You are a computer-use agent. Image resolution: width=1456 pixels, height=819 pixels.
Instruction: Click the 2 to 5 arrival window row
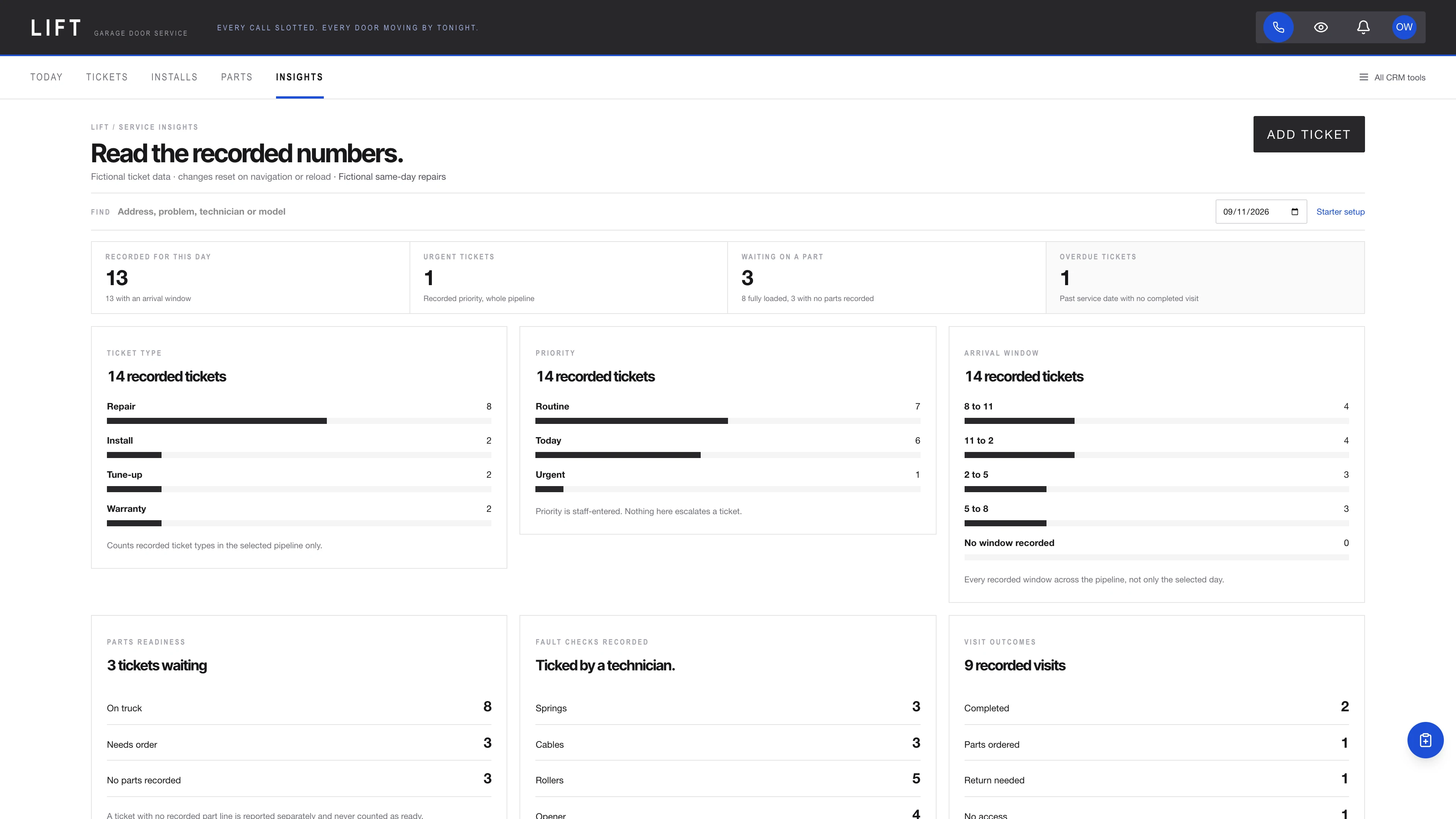[x=1156, y=480]
